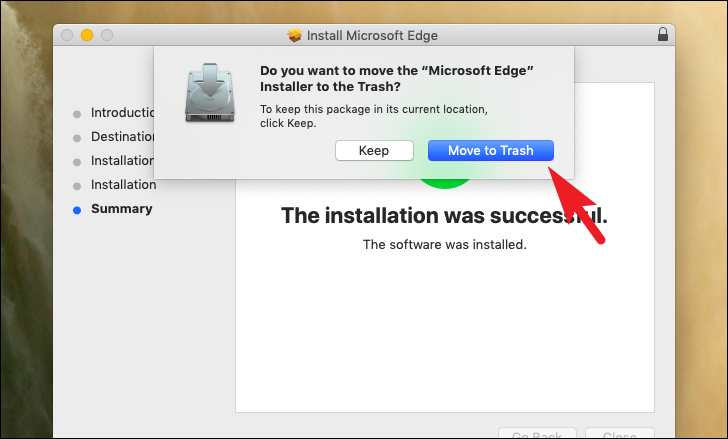This screenshot has width=728, height=439.
Task: Click the blue bullet beside Summary
Action: click(77, 210)
